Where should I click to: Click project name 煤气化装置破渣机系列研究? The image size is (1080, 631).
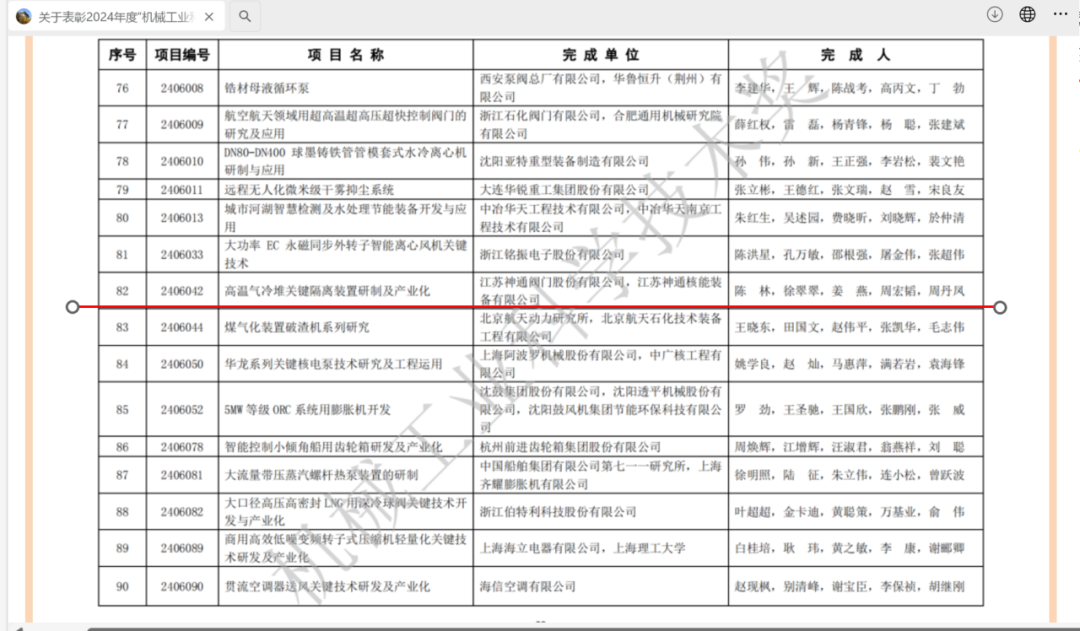(297, 327)
